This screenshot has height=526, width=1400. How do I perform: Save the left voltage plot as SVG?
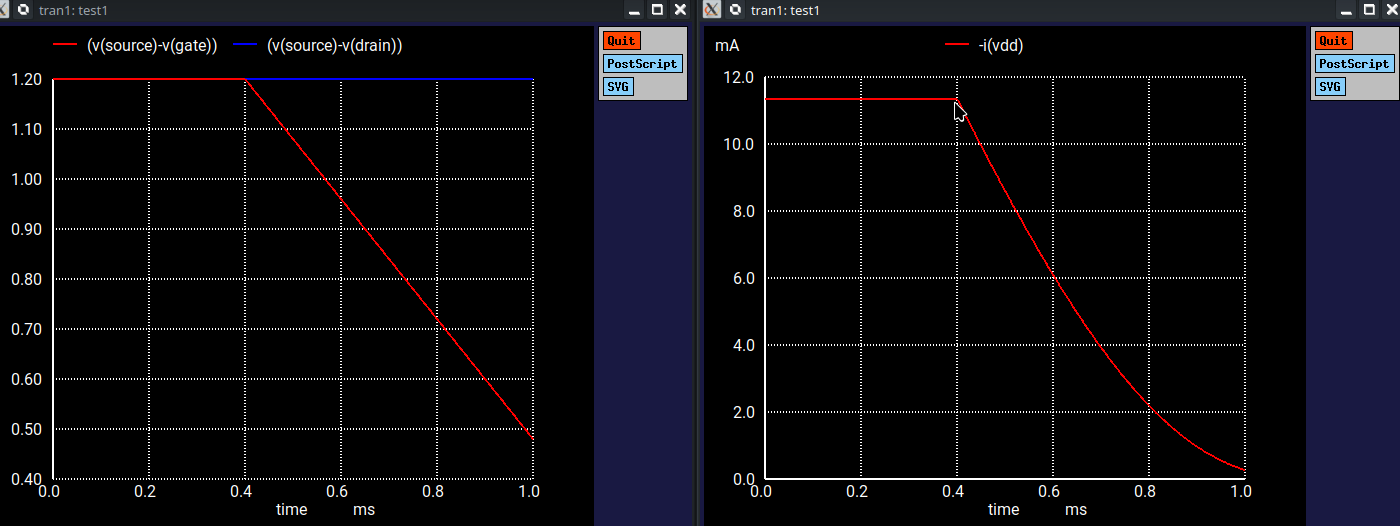point(617,87)
